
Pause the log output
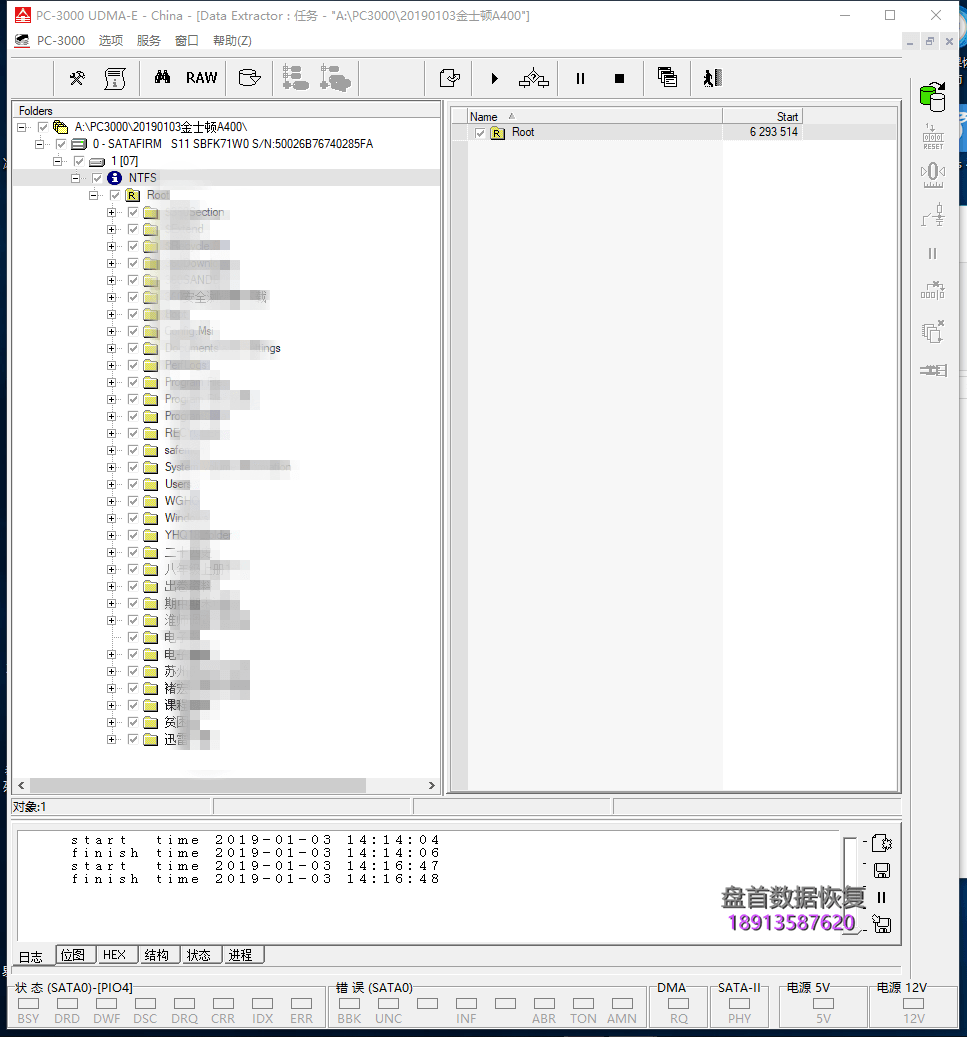(882, 897)
